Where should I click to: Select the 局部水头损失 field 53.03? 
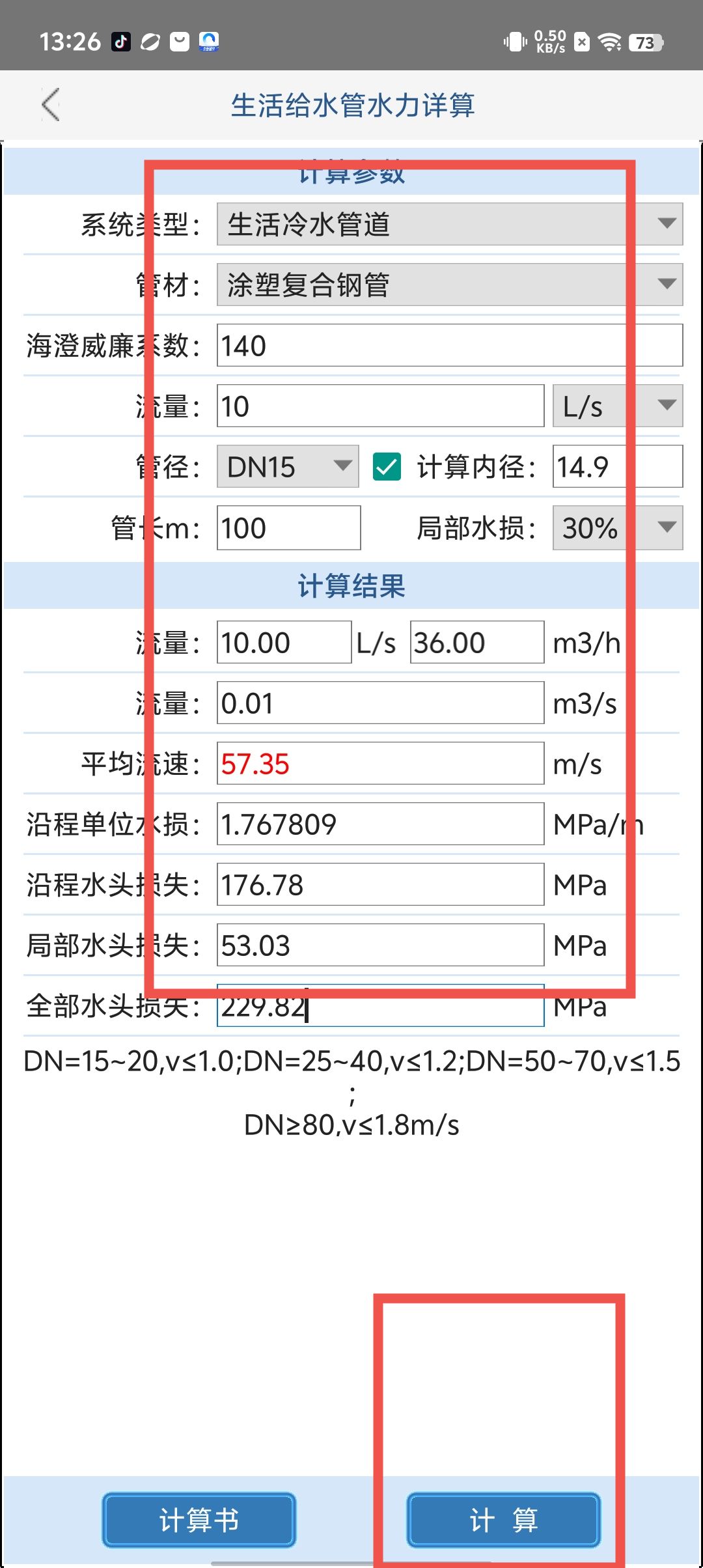point(380,945)
